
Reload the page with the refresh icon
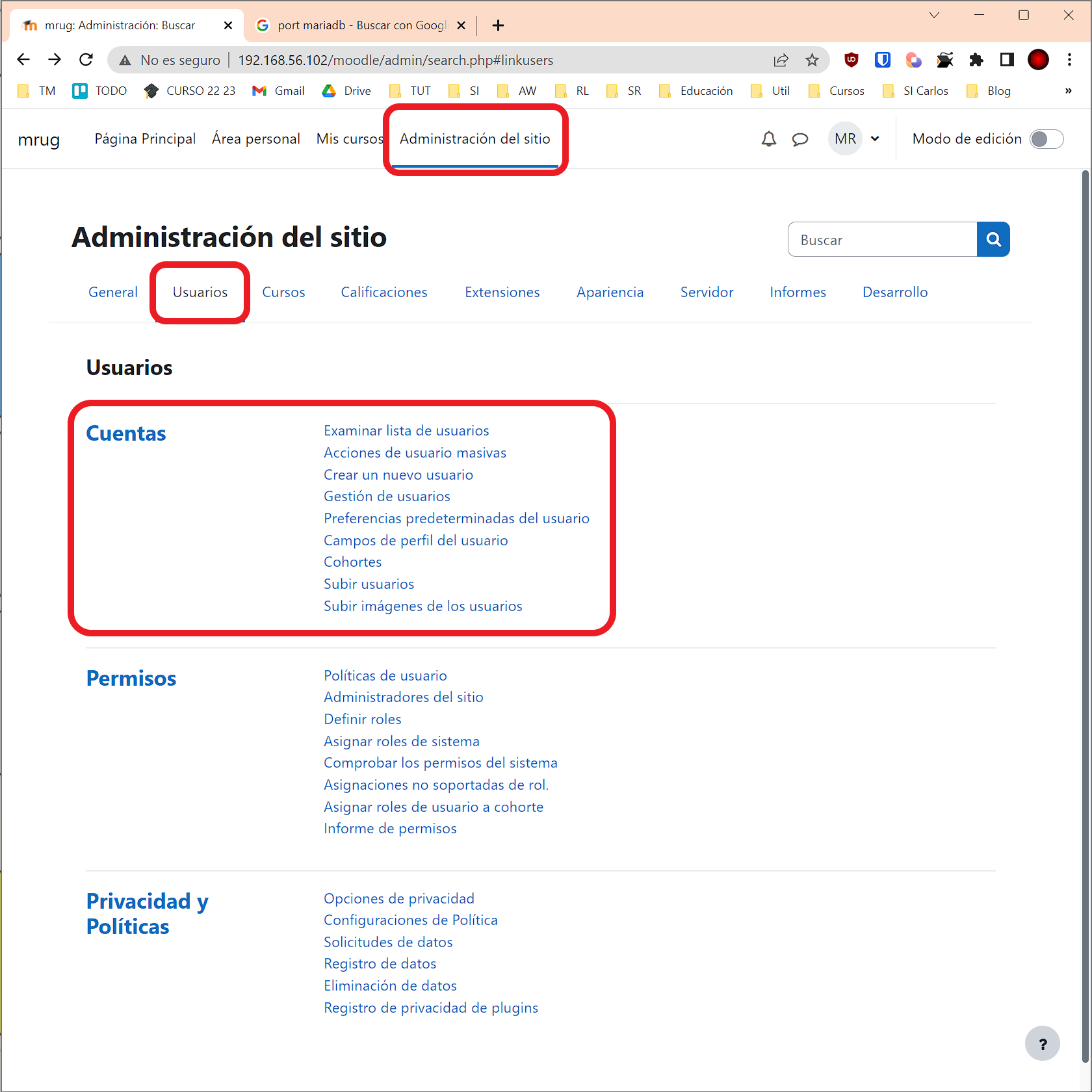point(86,59)
